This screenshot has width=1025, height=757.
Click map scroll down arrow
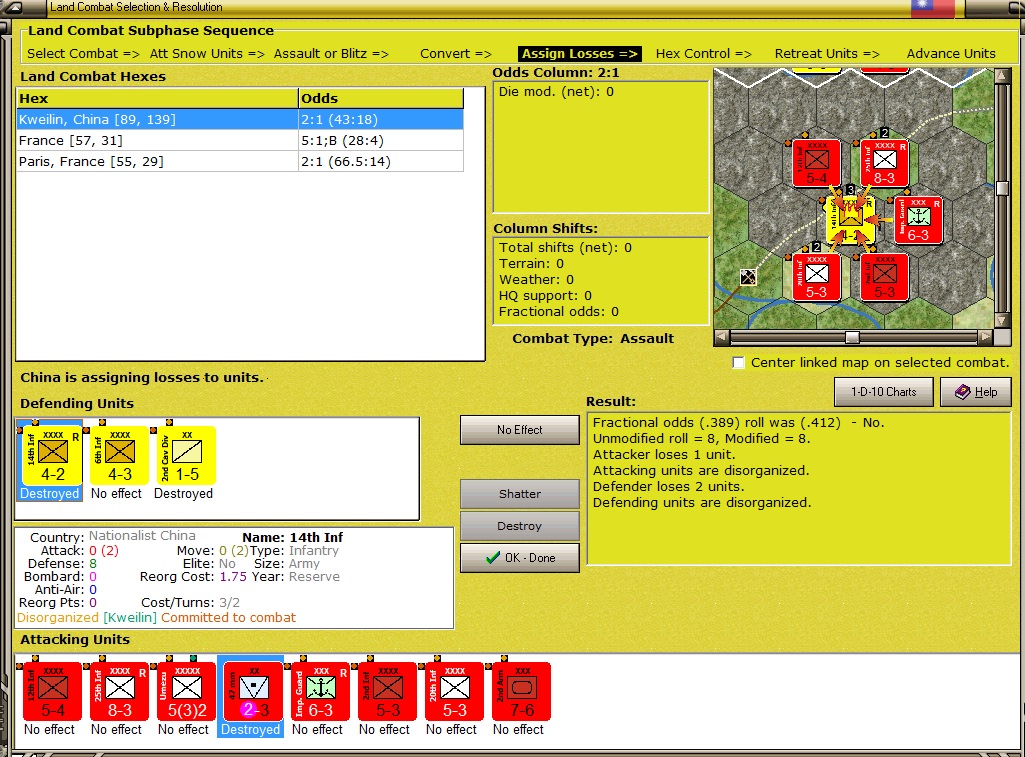1002,321
